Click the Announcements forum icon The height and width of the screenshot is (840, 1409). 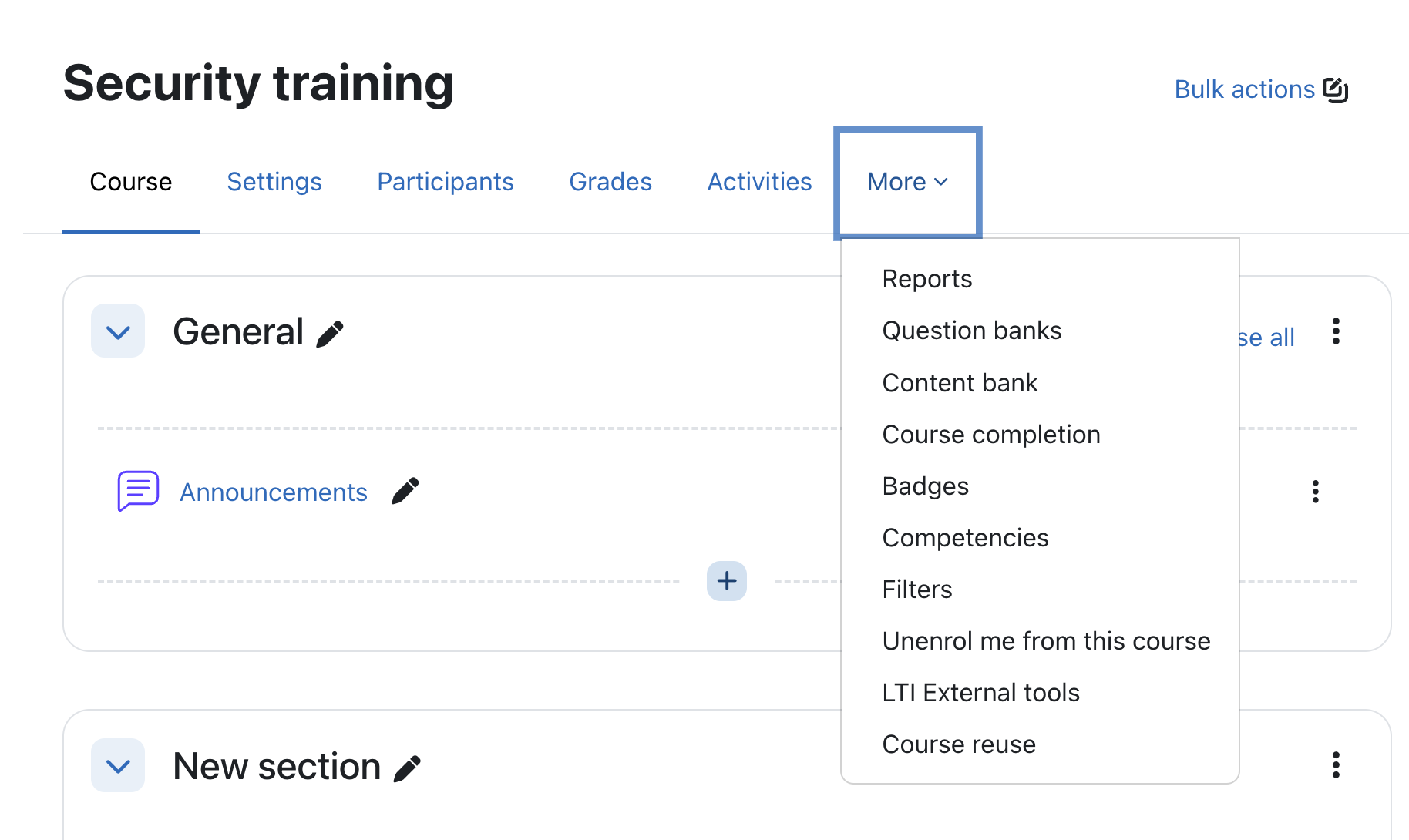point(138,491)
